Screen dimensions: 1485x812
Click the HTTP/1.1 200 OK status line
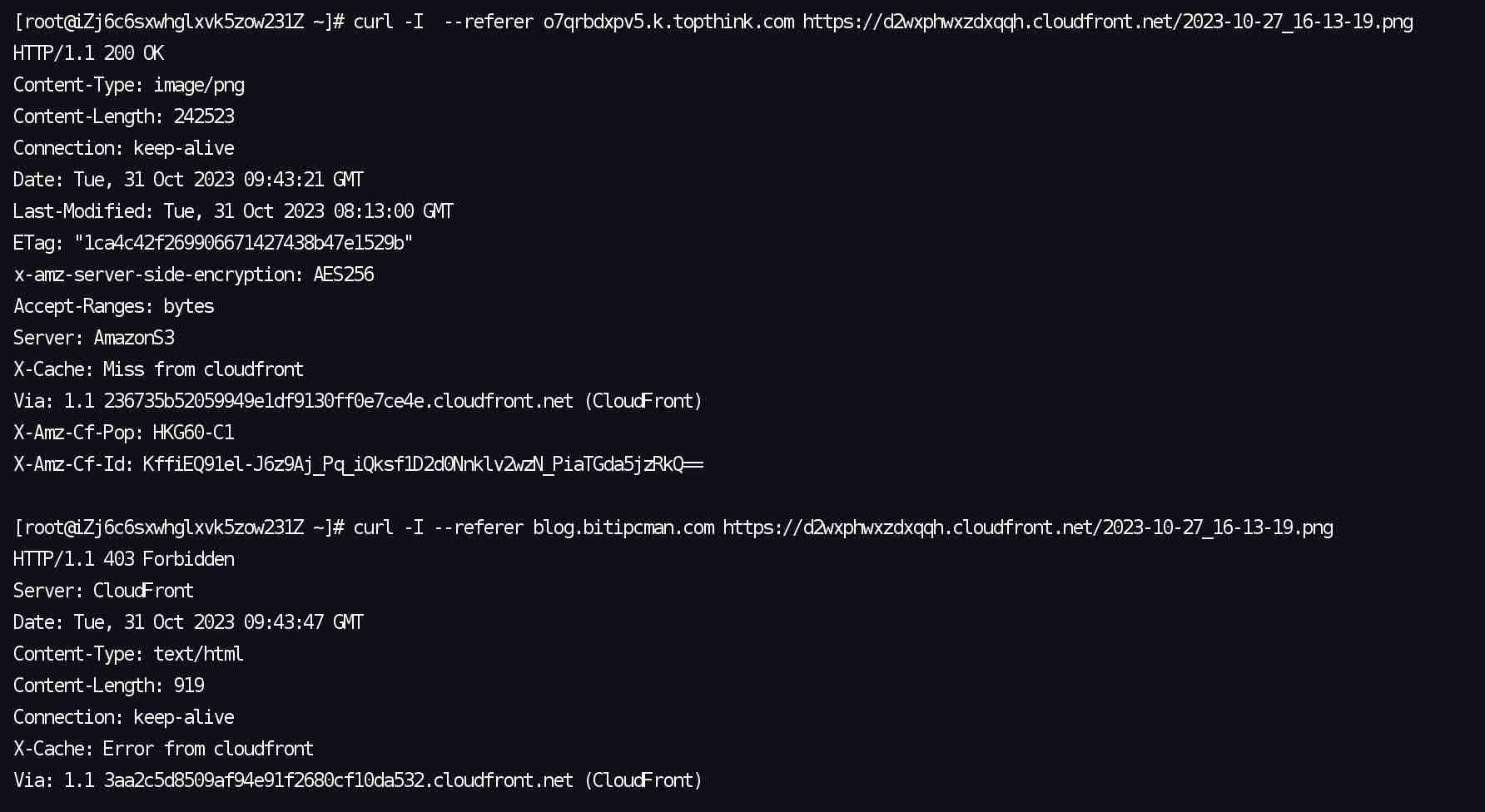(x=88, y=53)
